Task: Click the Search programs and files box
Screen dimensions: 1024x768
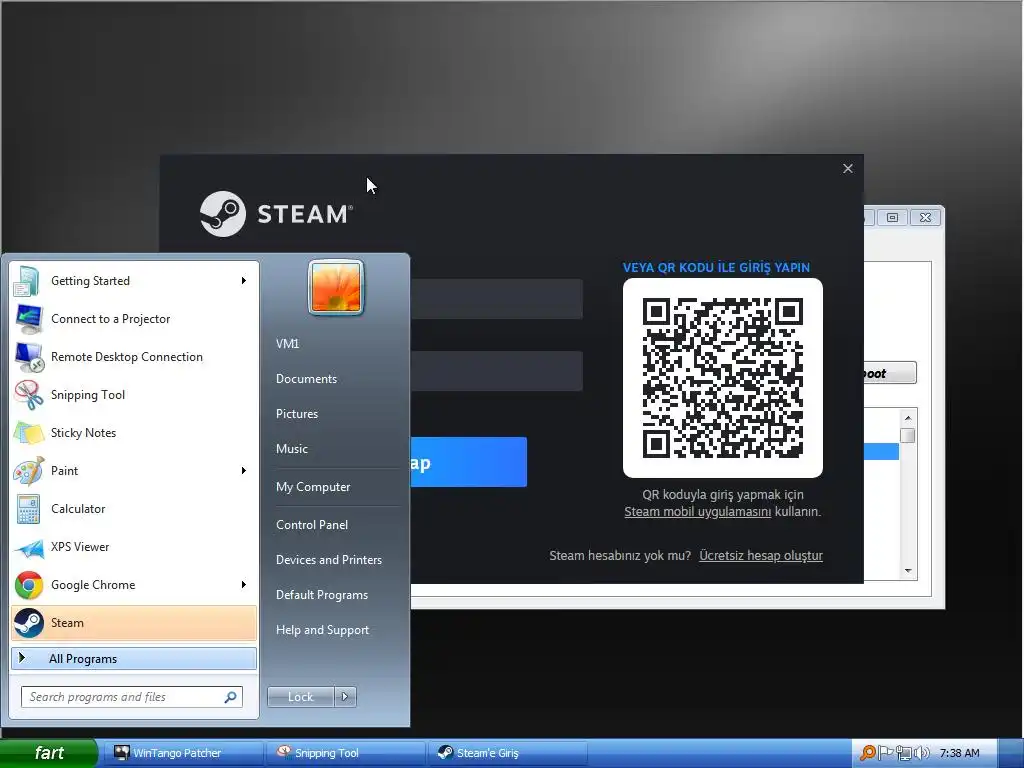Action: [132, 697]
